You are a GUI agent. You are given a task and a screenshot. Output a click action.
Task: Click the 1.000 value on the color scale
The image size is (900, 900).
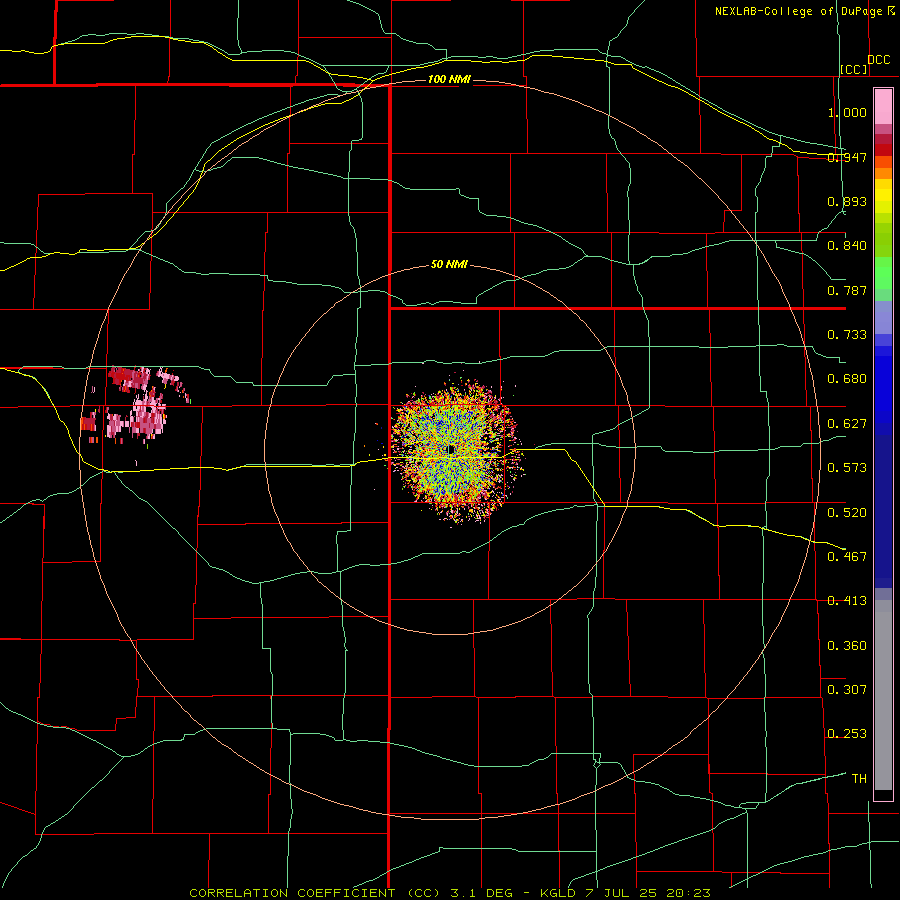click(847, 112)
